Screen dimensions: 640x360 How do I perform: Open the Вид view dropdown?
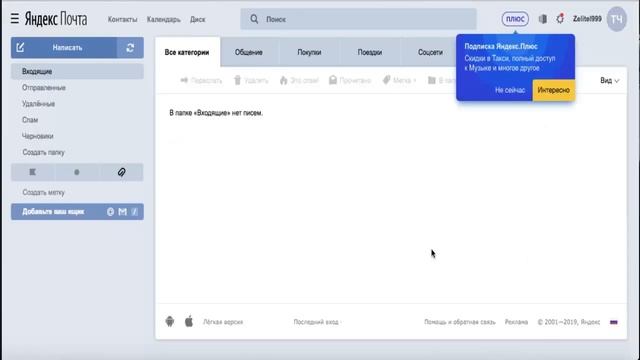pos(610,80)
